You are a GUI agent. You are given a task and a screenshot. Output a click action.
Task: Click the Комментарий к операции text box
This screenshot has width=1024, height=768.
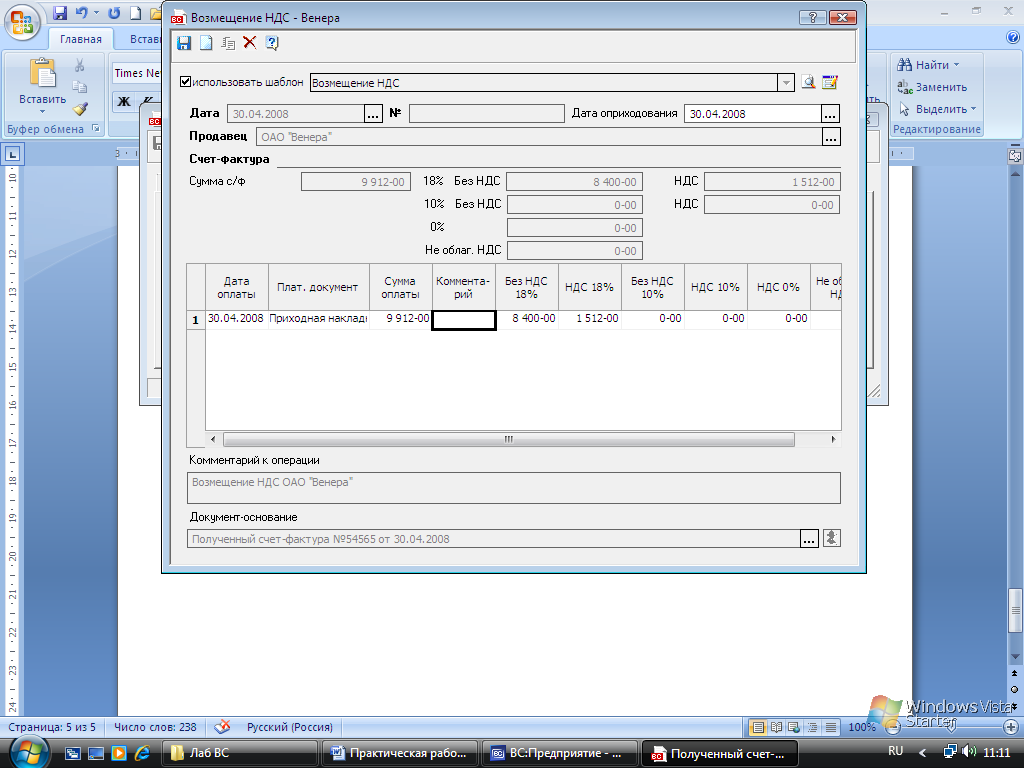513,488
